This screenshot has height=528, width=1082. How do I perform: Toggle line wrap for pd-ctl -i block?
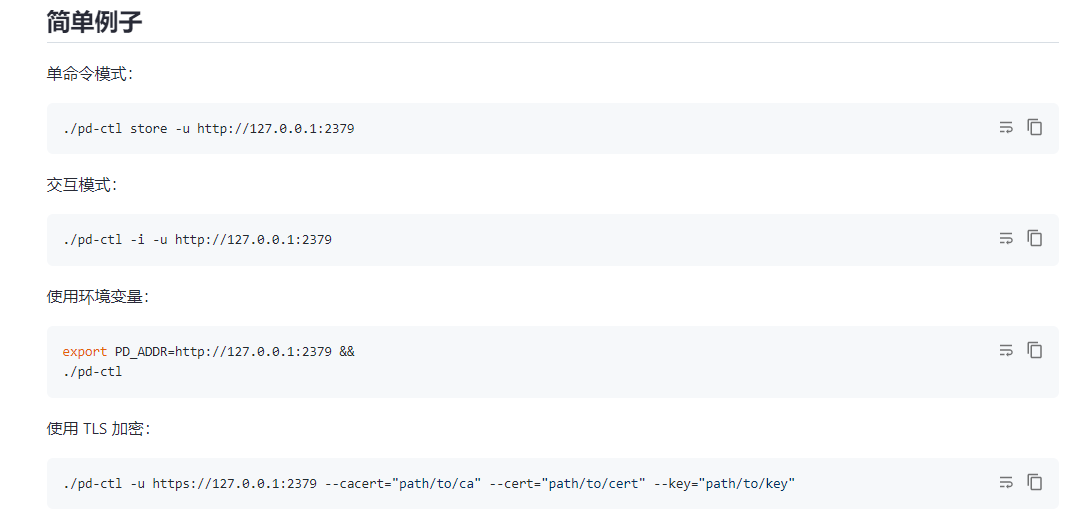pos(1006,238)
